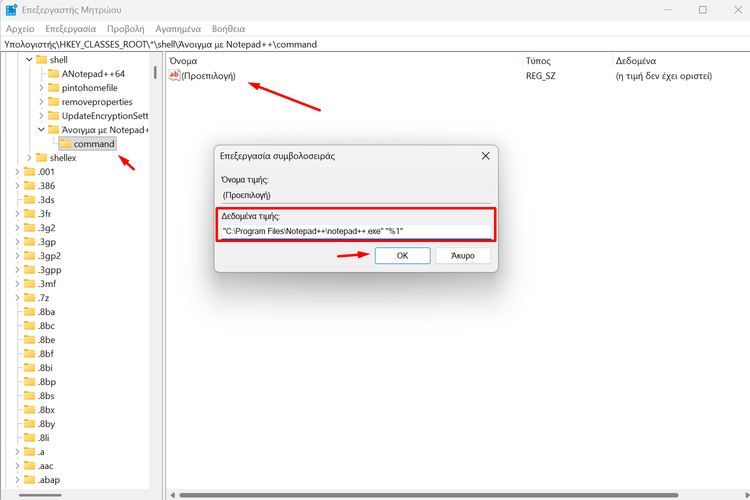Close the Επεξεργασία συμβολοσειράς dialog

(485, 156)
